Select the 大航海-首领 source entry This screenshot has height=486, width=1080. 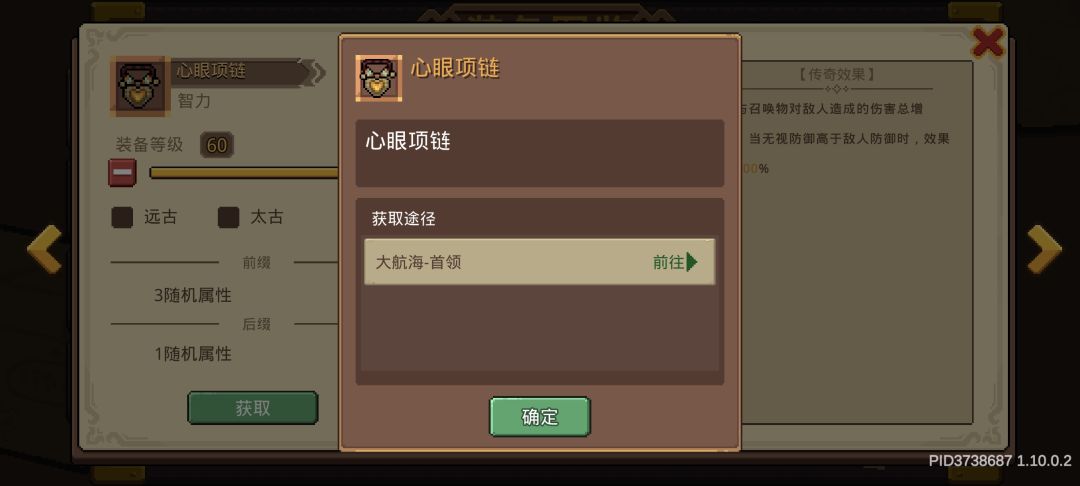point(539,262)
